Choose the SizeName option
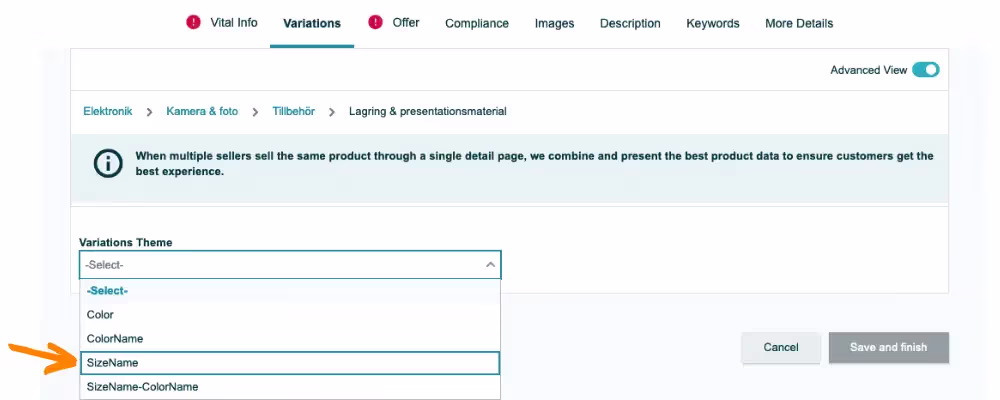Screen dimensions: 1000x400 point(290,362)
